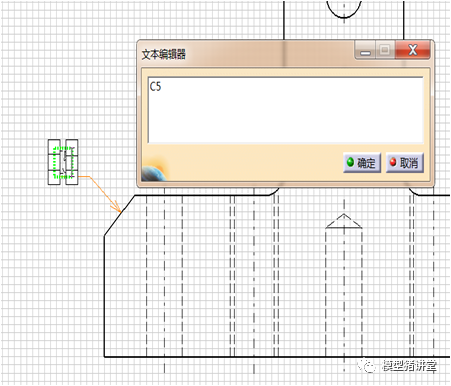Screen dimensions: 451x386
Task: Close the 文本编辑器 dialog
Action: coord(413,50)
